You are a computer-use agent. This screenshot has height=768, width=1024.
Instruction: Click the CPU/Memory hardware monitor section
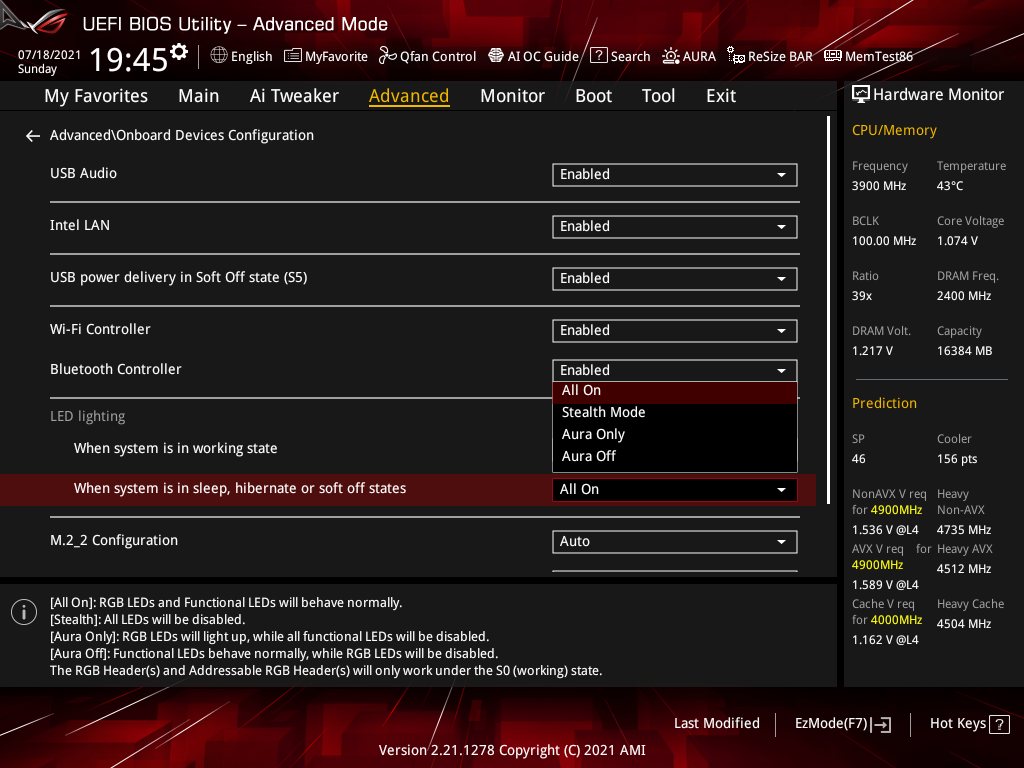(x=893, y=130)
